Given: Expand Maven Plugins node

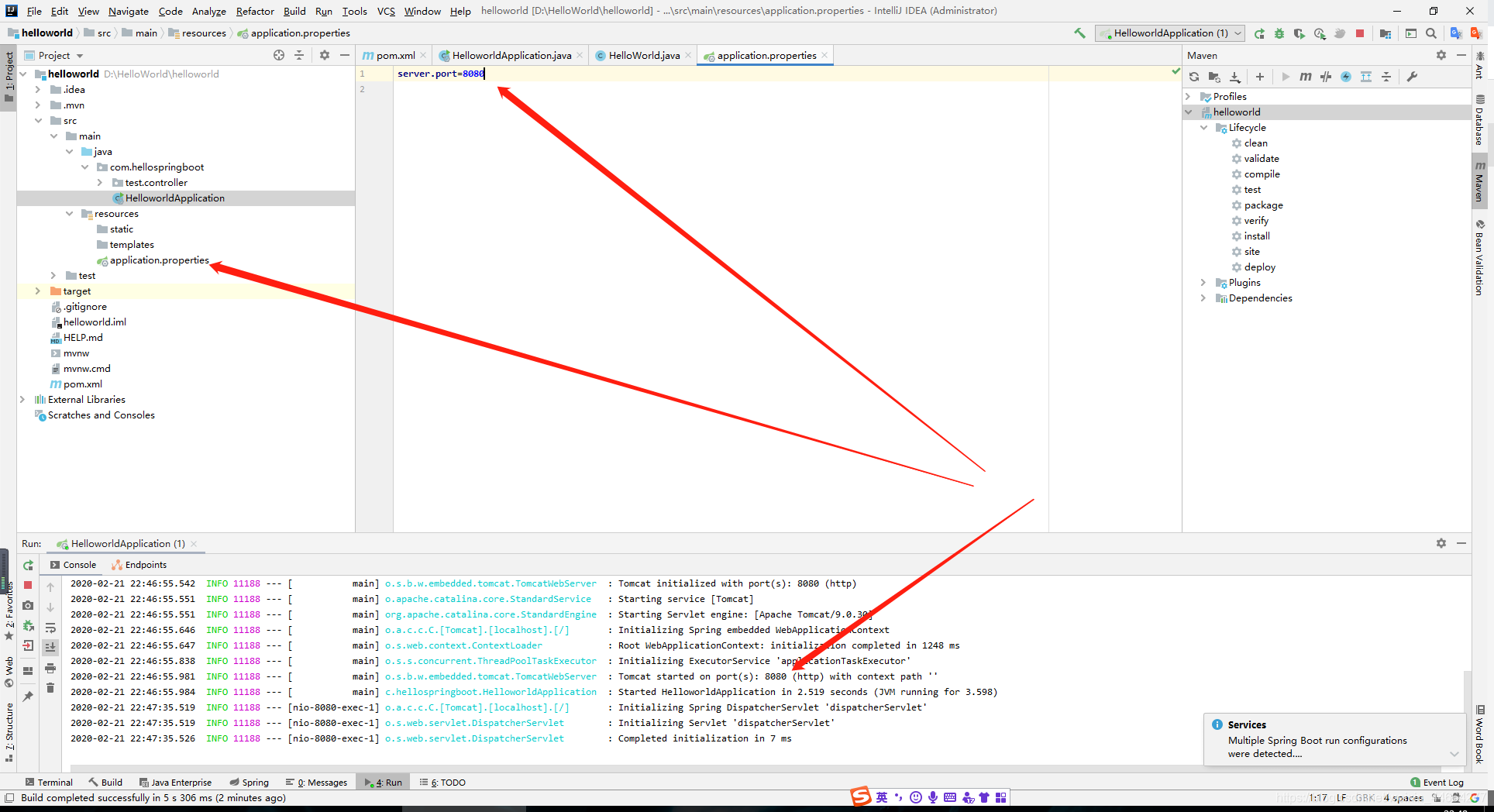Looking at the screenshot, I should tap(1203, 283).
